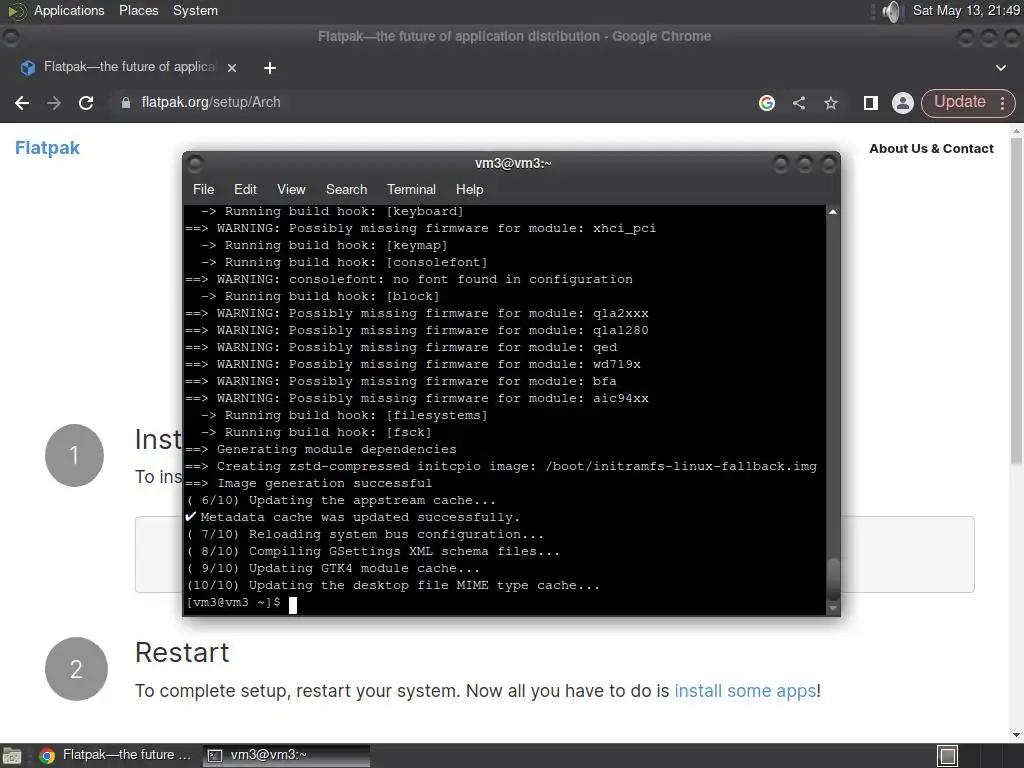Expand the tab search chevron in Chrome
Viewport: 1024px width, 768px height.
(1000, 67)
